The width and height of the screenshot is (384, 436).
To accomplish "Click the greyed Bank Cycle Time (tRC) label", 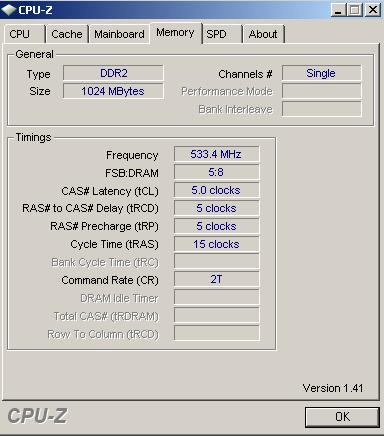I will 105,263.
